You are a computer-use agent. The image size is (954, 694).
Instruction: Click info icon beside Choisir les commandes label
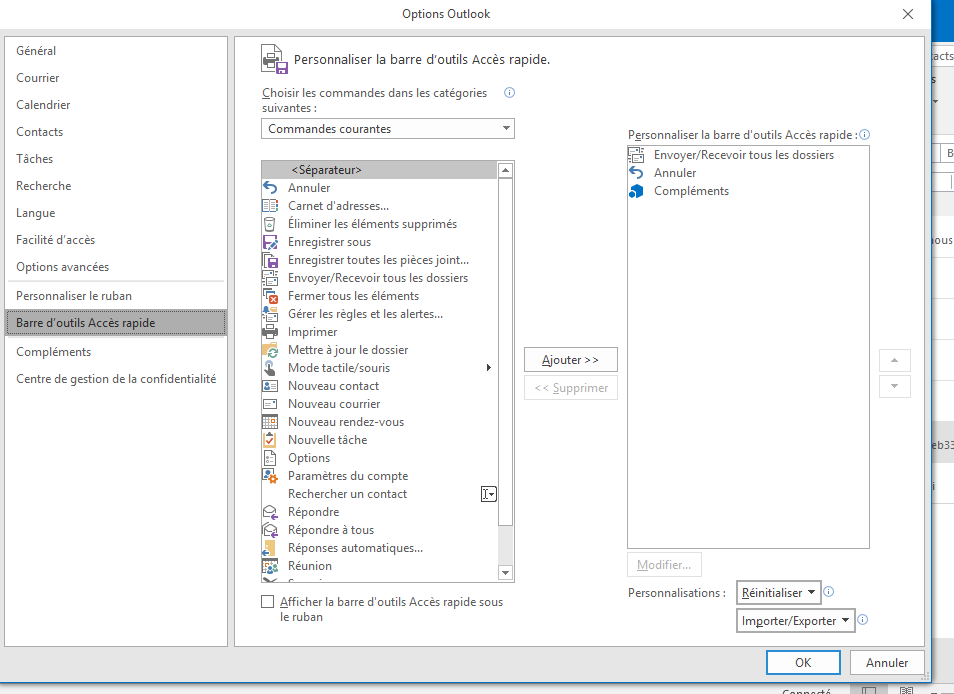point(510,92)
